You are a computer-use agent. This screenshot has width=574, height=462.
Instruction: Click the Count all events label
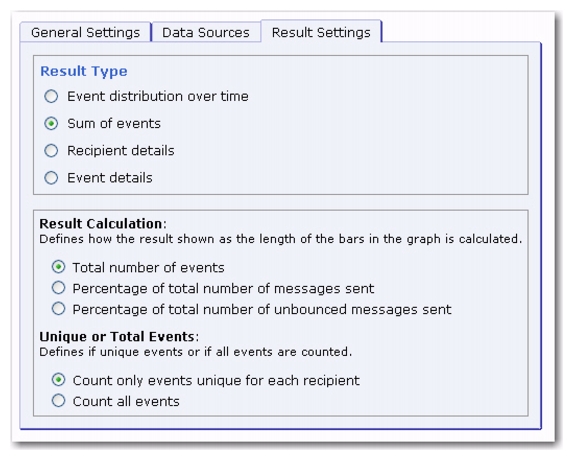point(126,401)
